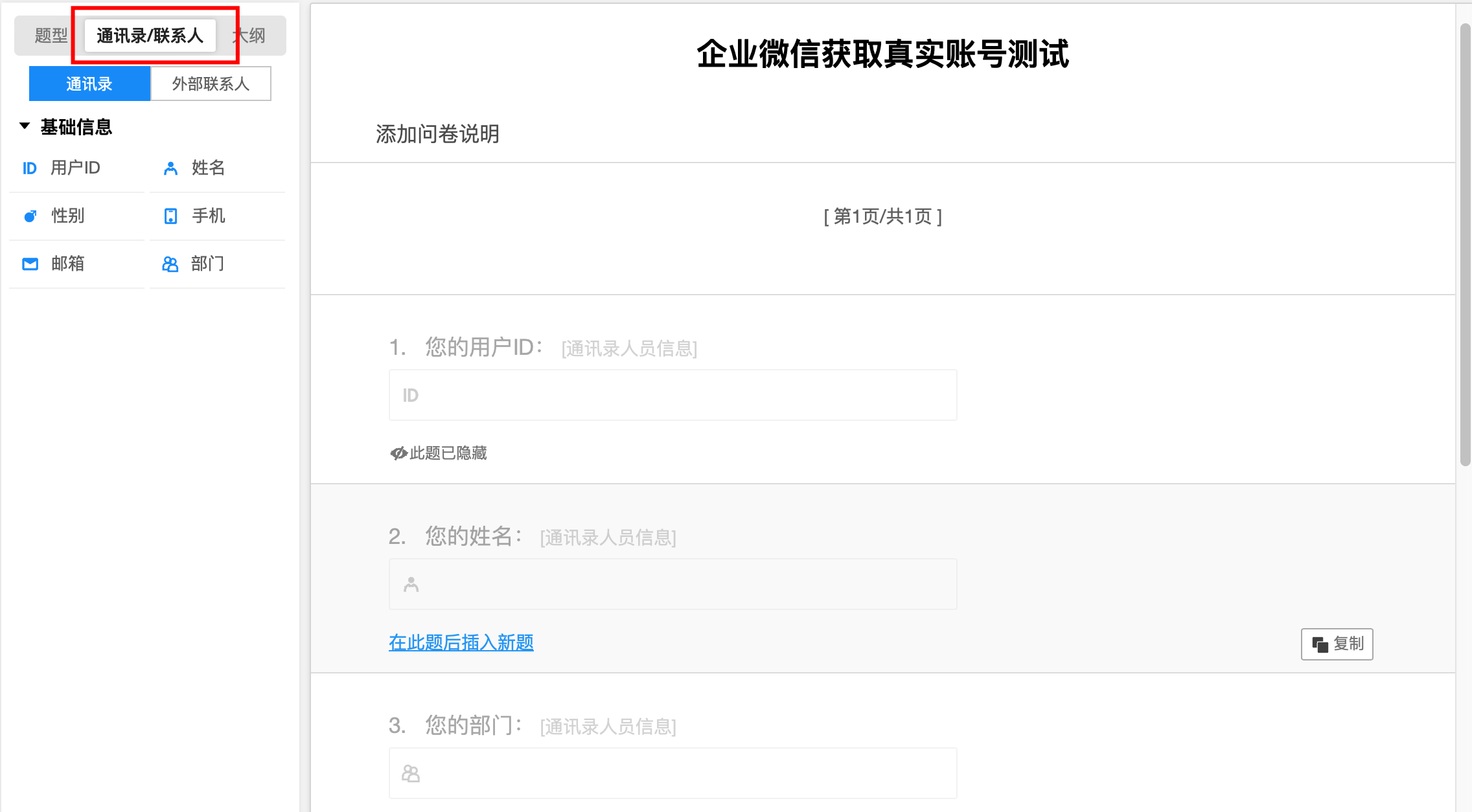The image size is (1472, 812).
Task: Select question 2 您的姓名 title
Action: tap(473, 536)
